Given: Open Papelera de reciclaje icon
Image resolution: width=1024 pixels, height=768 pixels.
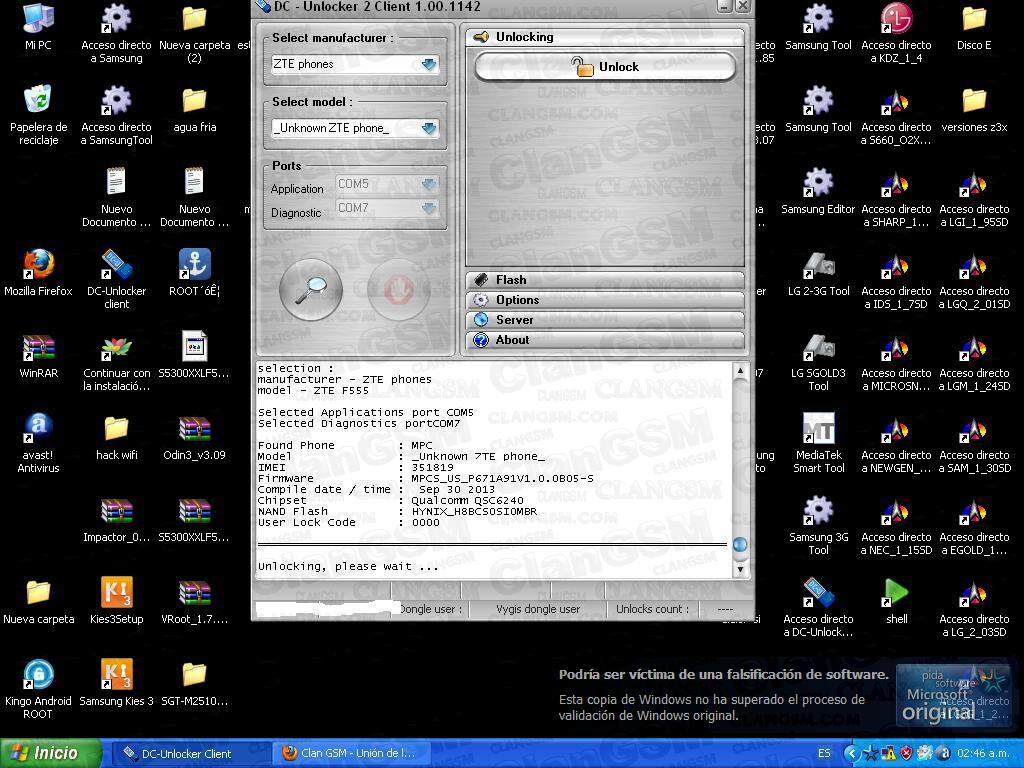Looking at the screenshot, I should click(39, 114).
